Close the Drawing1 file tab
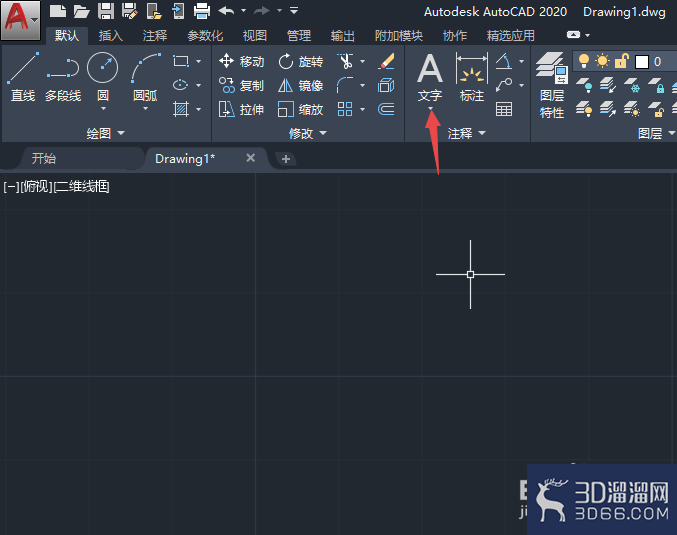 coord(250,158)
